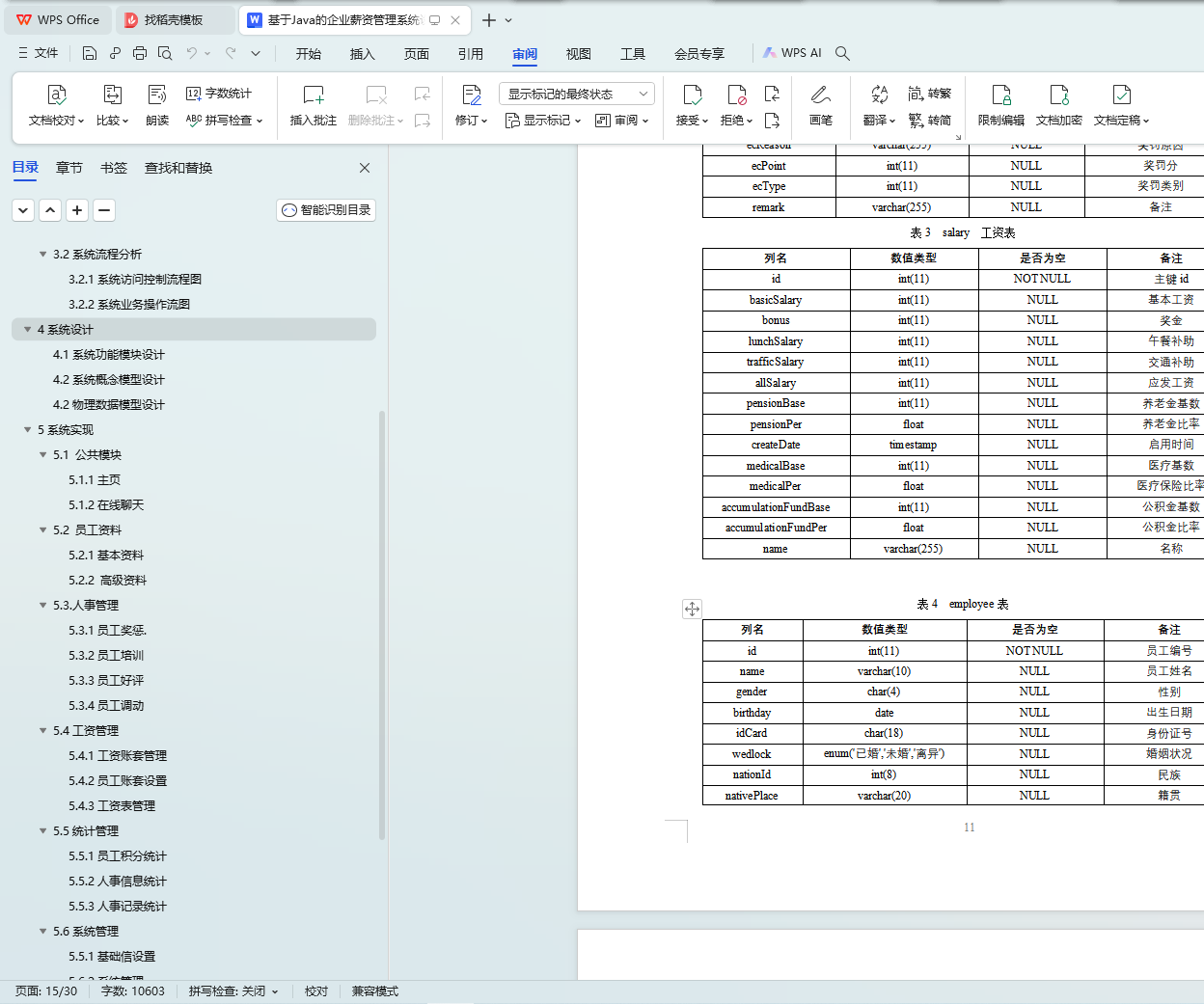Image resolution: width=1204 pixels, height=1004 pixels.
Task: Click the collapse-level up chevron button
Action: click(x=50, y=209)
